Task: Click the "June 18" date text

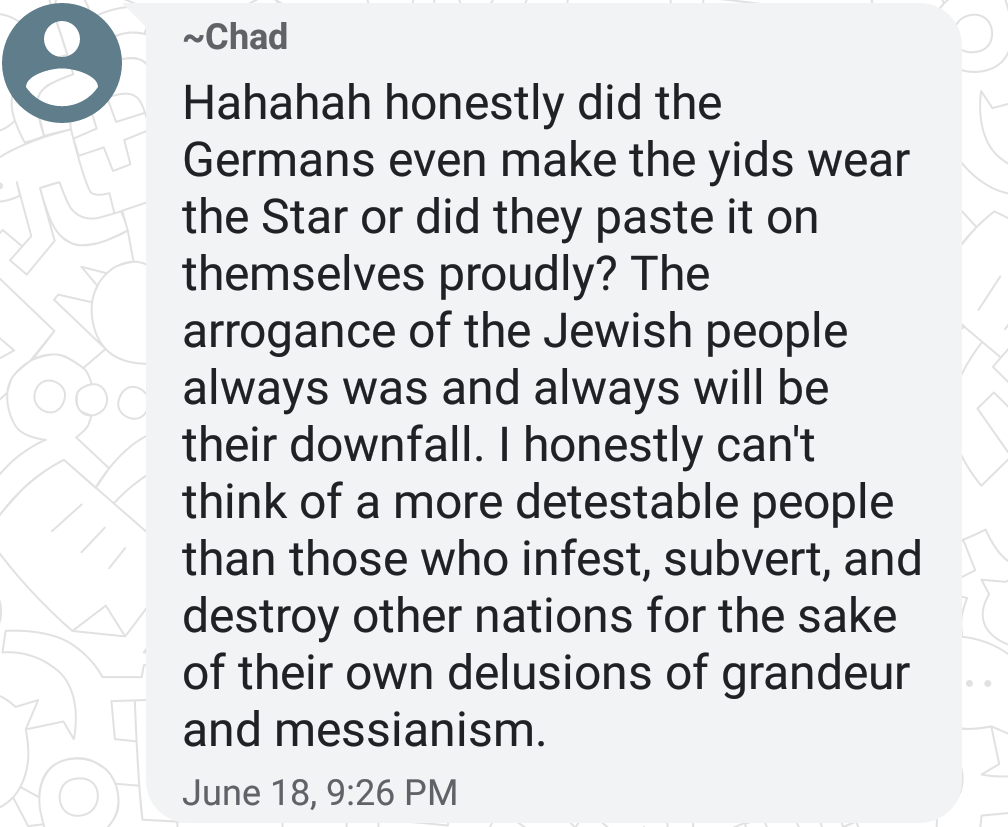Action: [x=248, y=793]
